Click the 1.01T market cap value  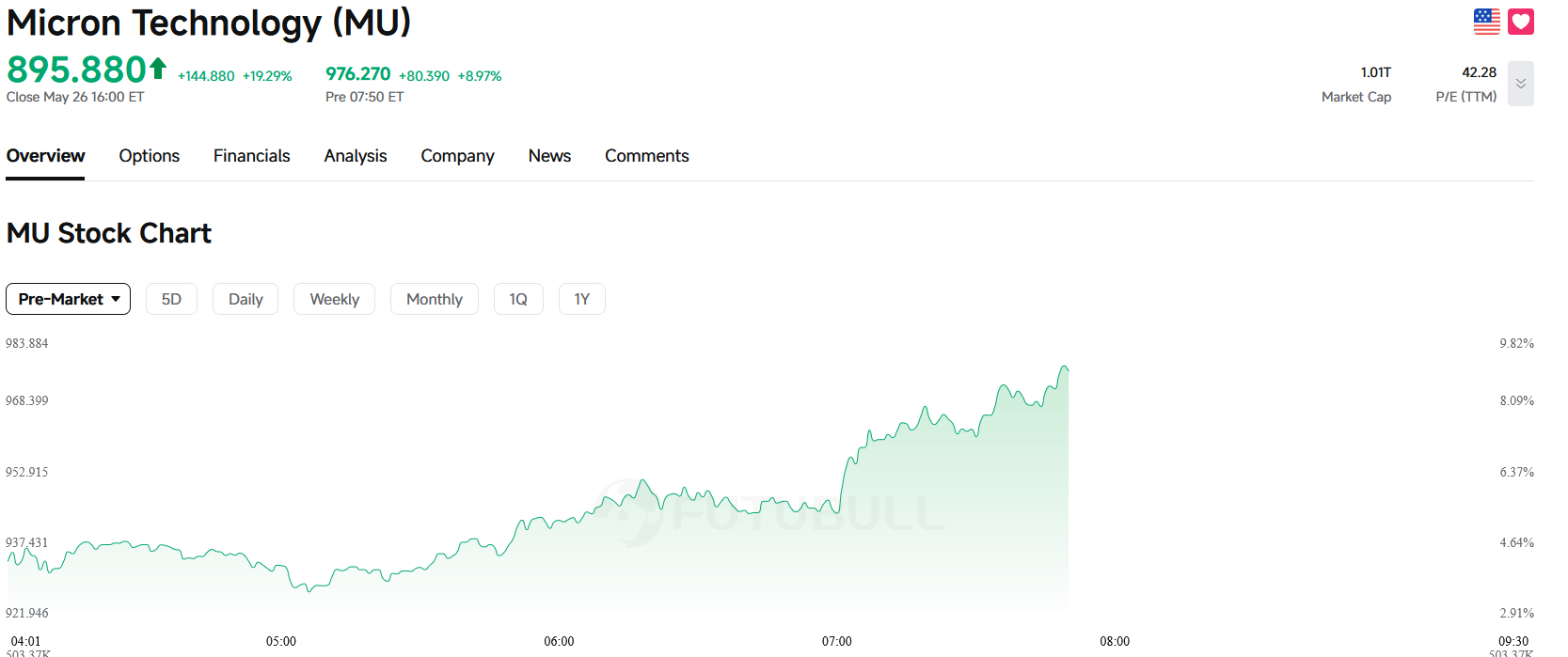point(1376,72)
